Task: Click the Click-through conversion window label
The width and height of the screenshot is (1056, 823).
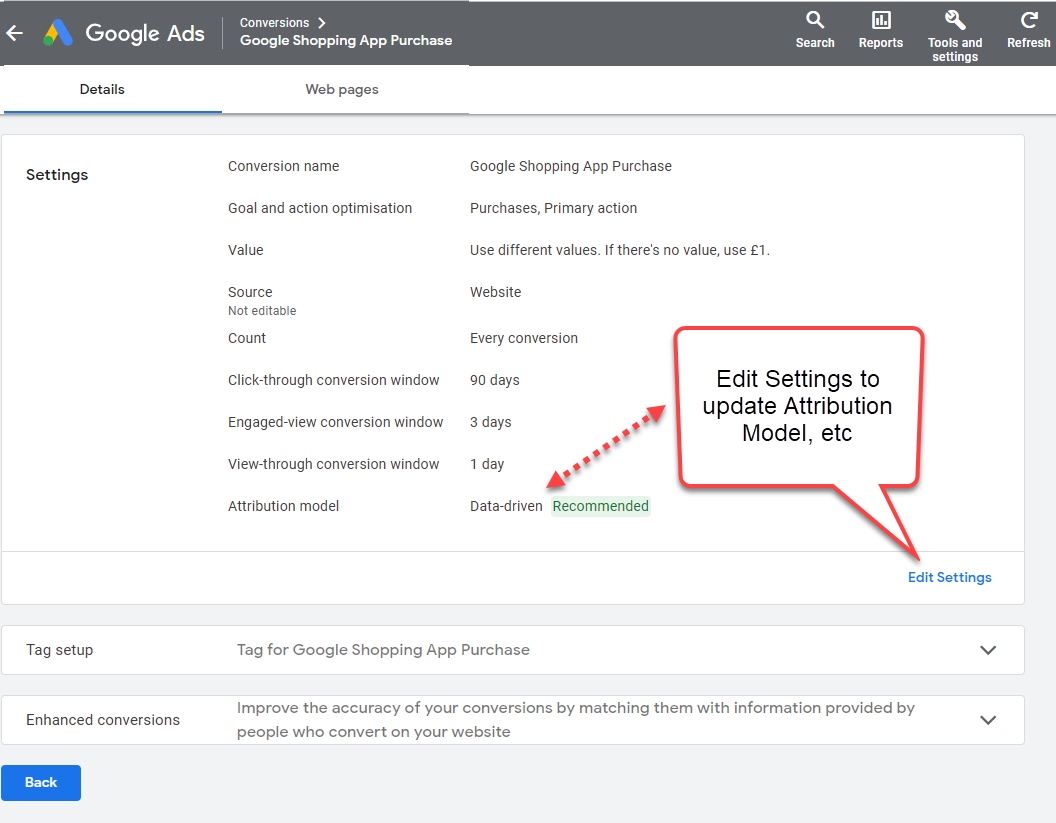Action: tap(333, 381)
